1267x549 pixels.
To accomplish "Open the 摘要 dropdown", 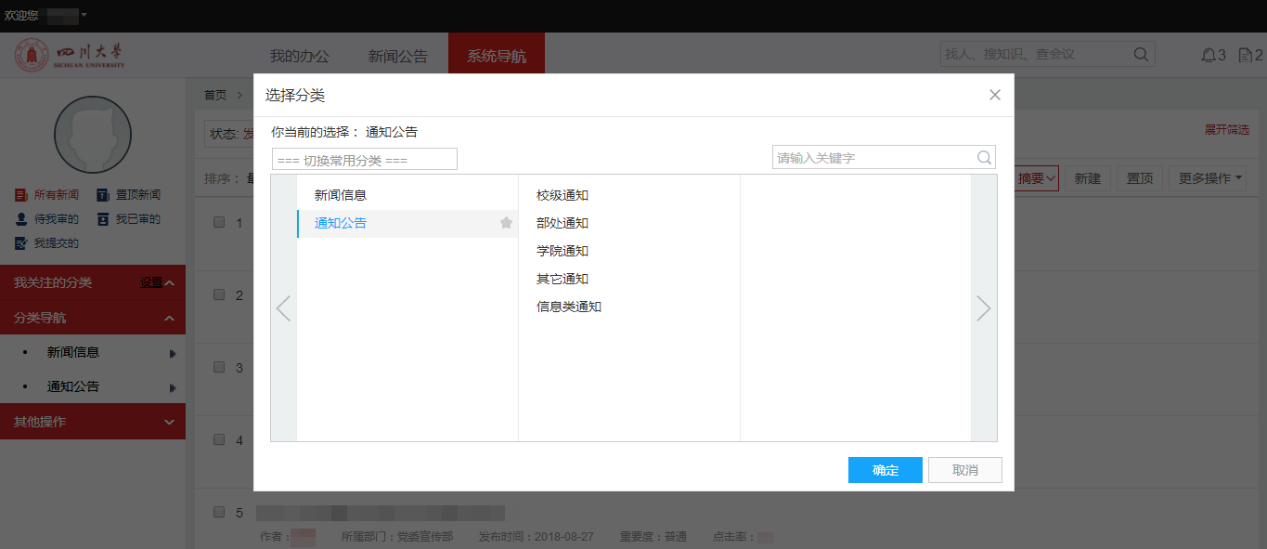I will pos(1037,178).
